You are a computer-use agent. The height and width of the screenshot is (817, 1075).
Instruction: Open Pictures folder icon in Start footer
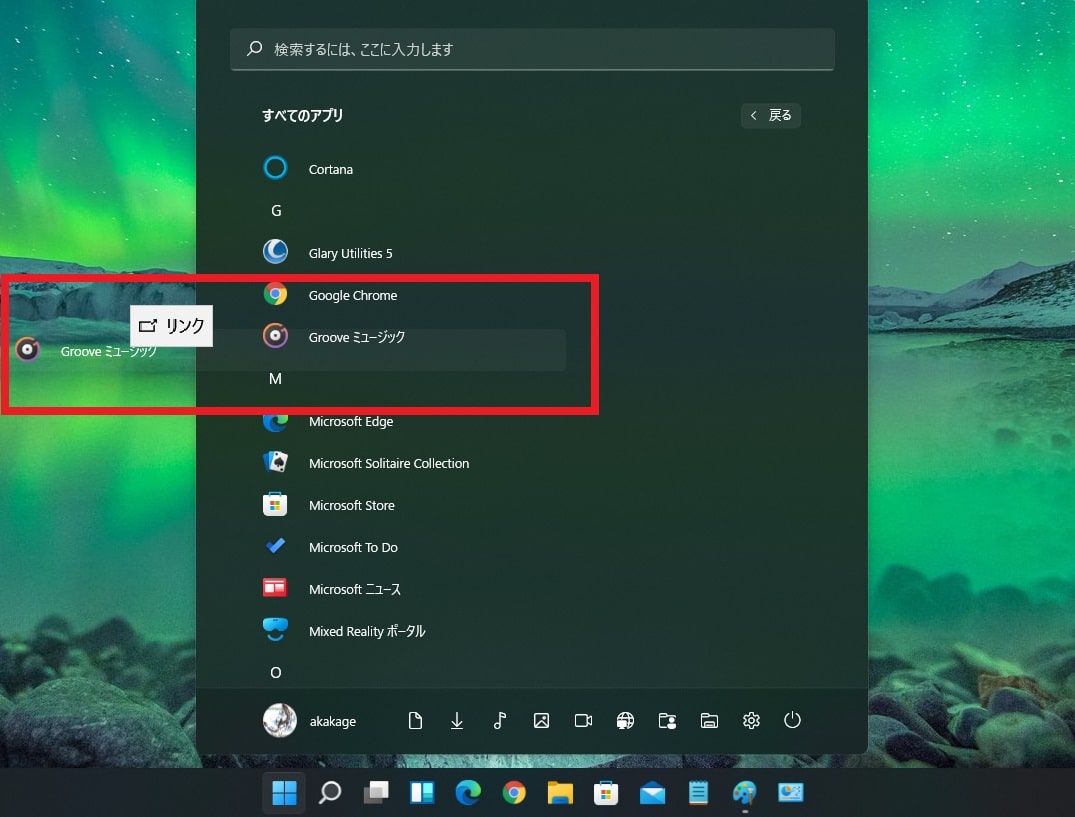pyautogui.click(x=541, y=720)
